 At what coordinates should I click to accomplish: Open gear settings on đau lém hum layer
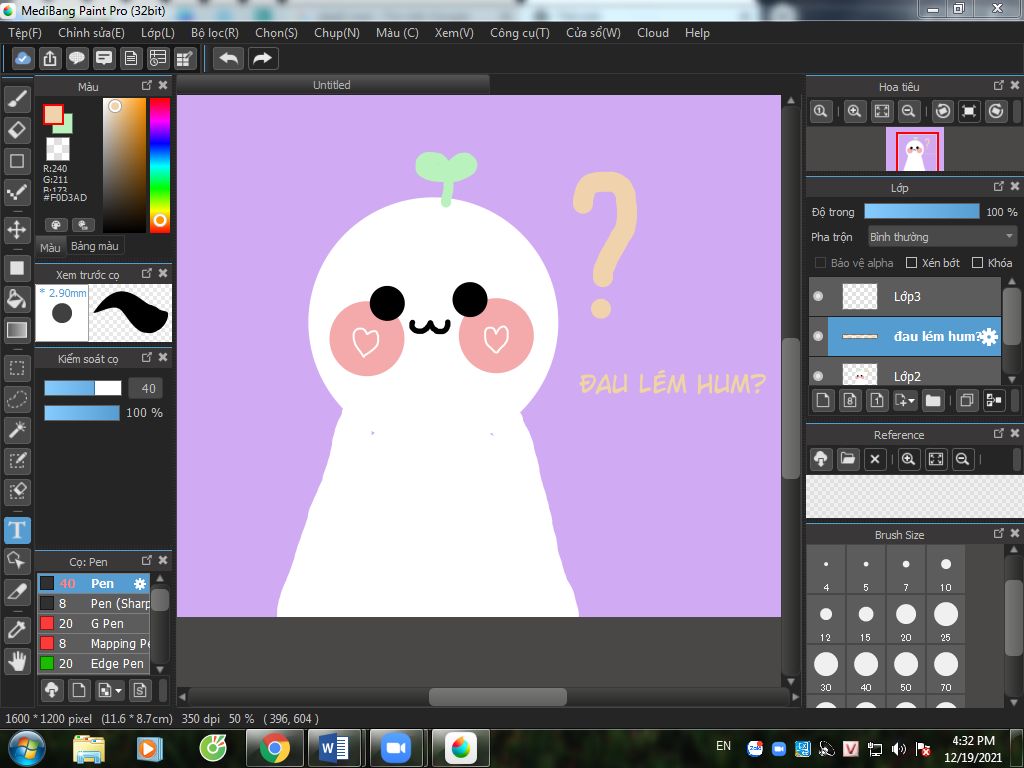(989, 337)
